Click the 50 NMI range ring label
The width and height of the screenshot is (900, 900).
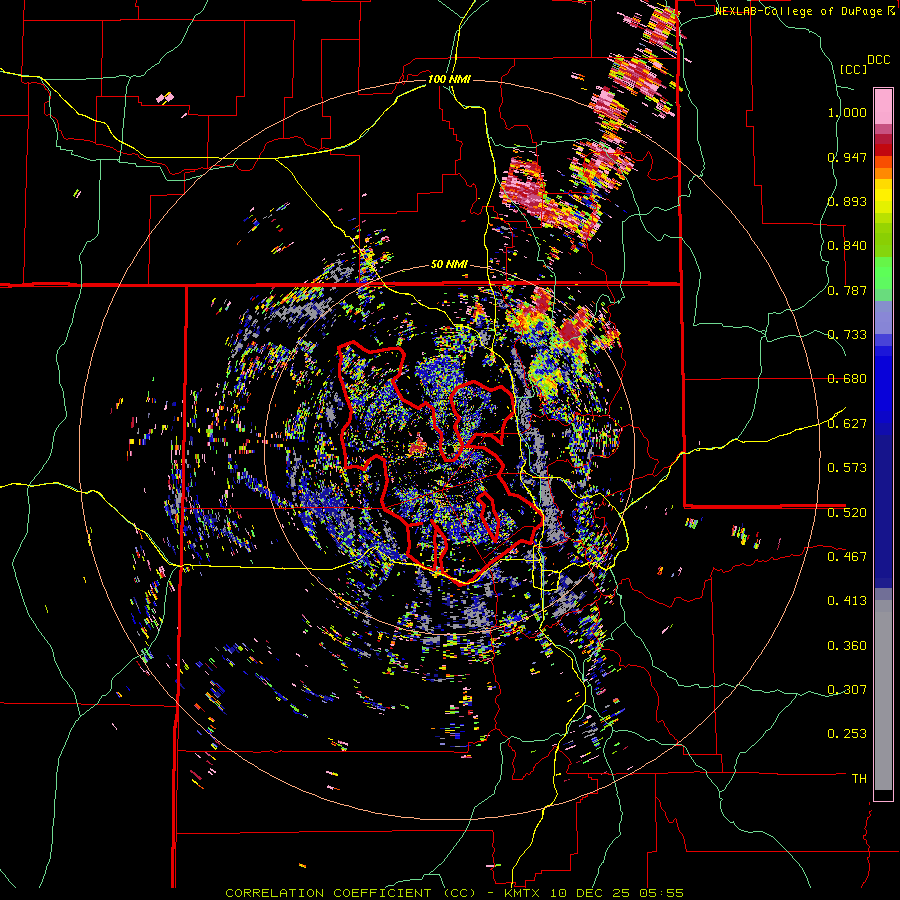[x=449, y=264]
